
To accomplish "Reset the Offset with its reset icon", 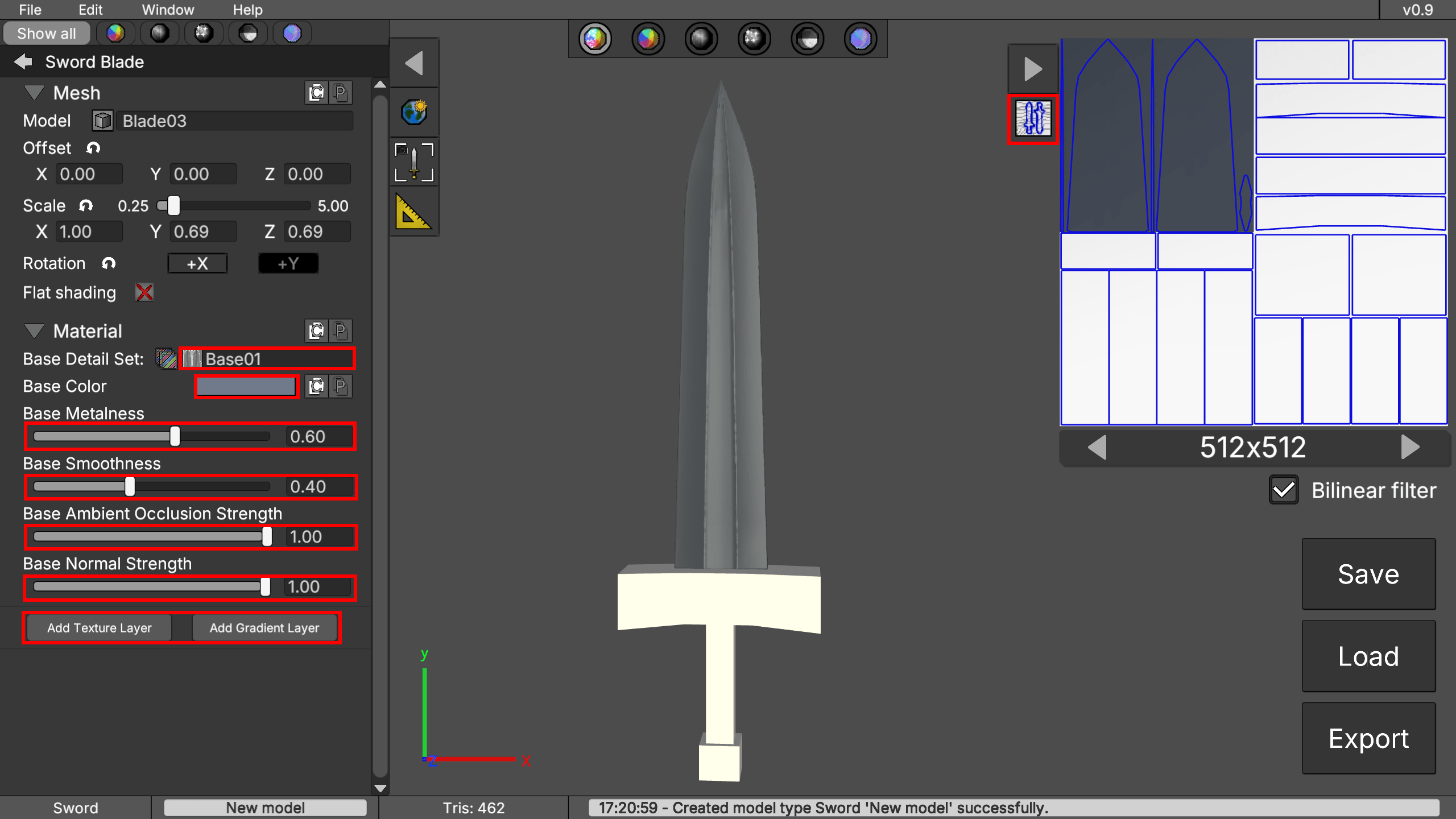I will [93, 148].
